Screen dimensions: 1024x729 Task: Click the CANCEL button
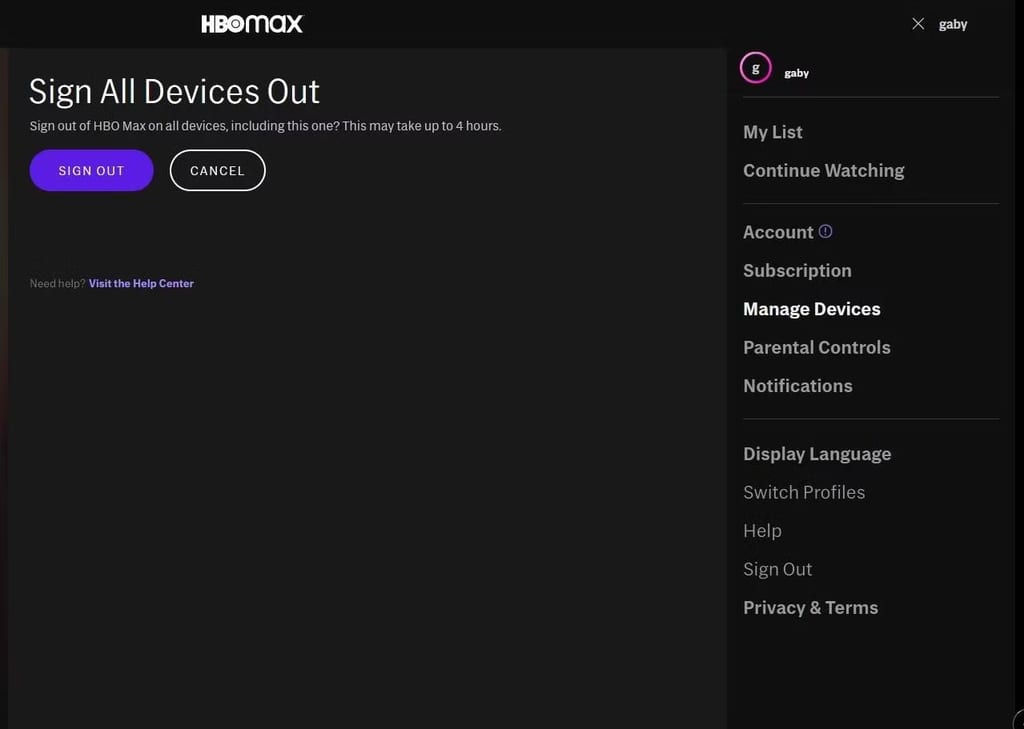217,170
